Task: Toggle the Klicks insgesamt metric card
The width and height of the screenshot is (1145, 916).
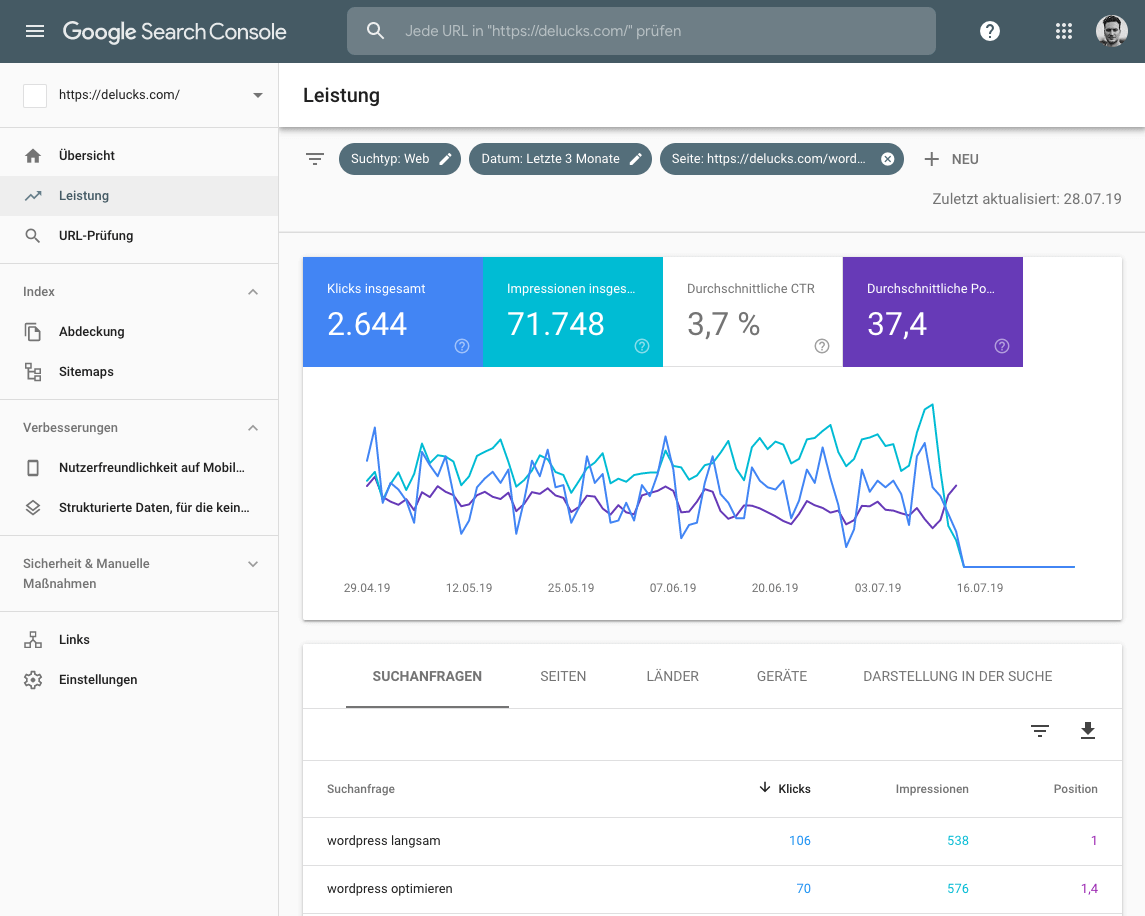Action: [x=393, y=312]
